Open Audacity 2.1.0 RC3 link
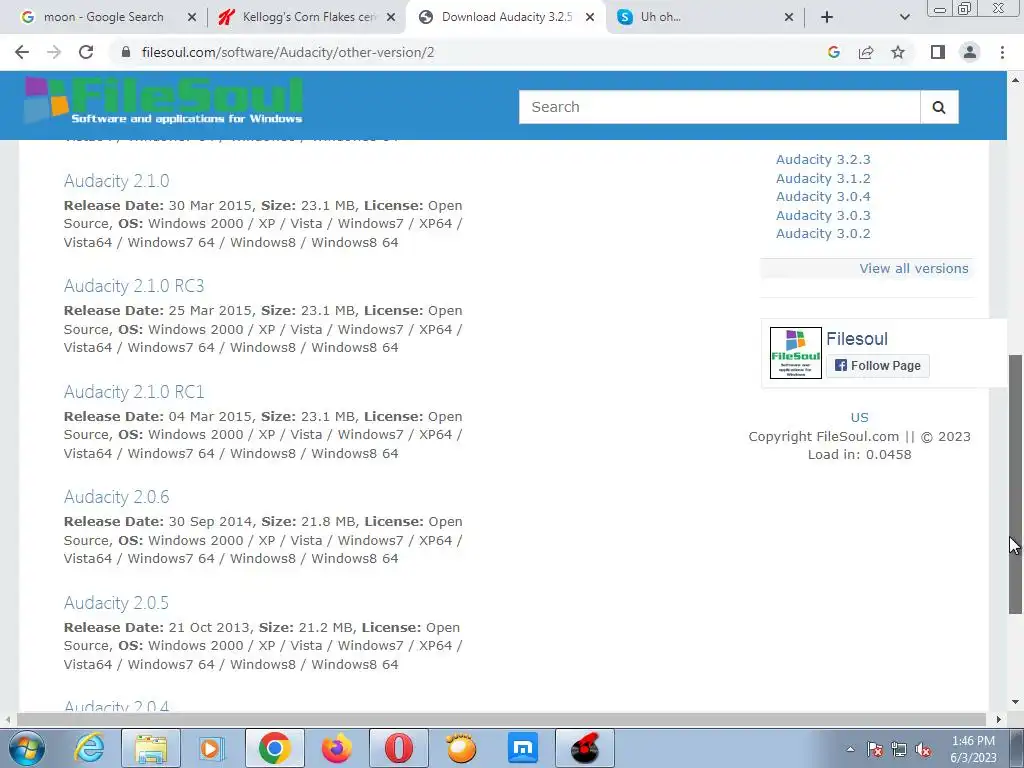Viewport: 1024px width, 768px height. point(134,286)
